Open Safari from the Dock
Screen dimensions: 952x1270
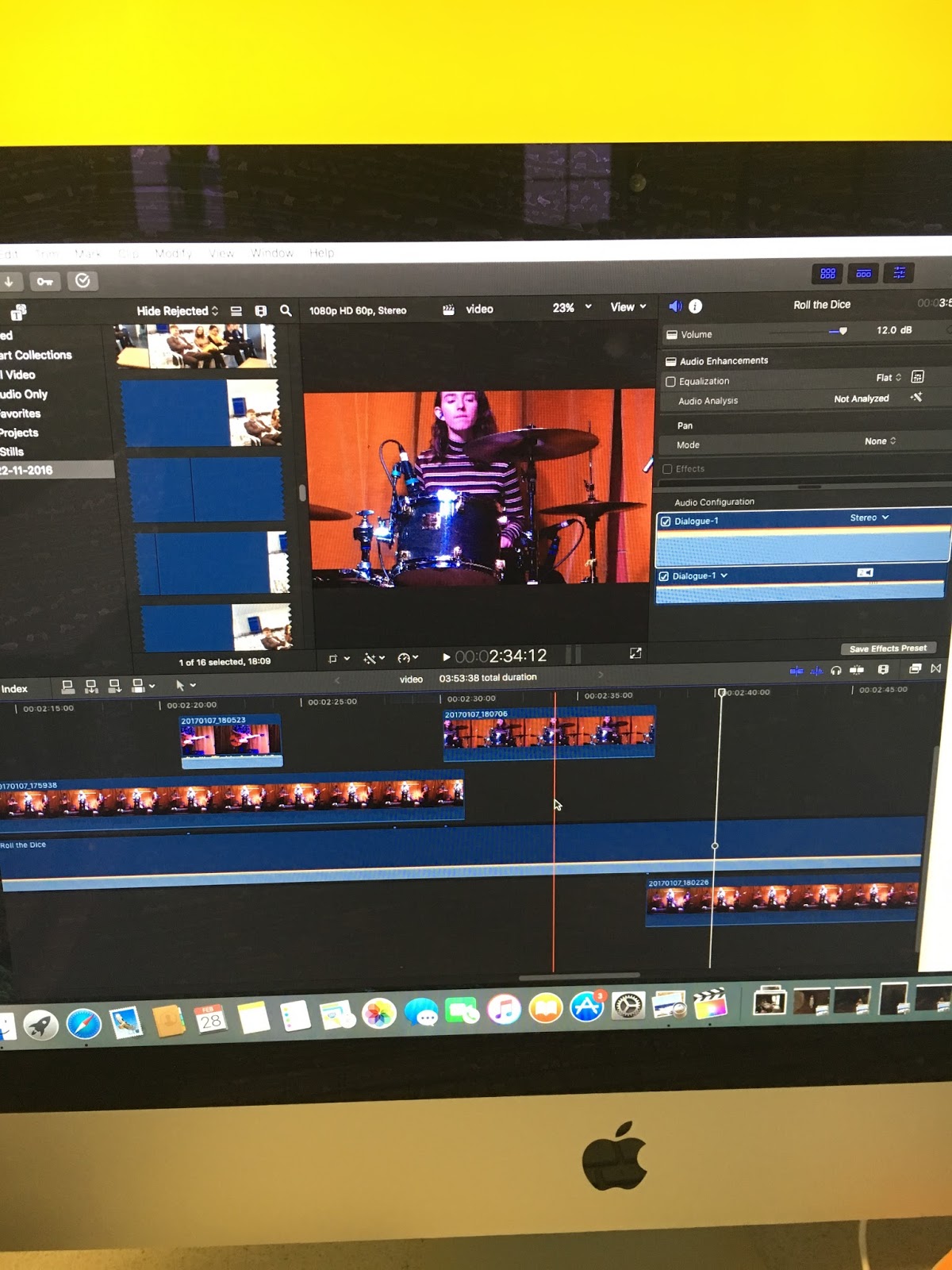tap(83, 1024)
